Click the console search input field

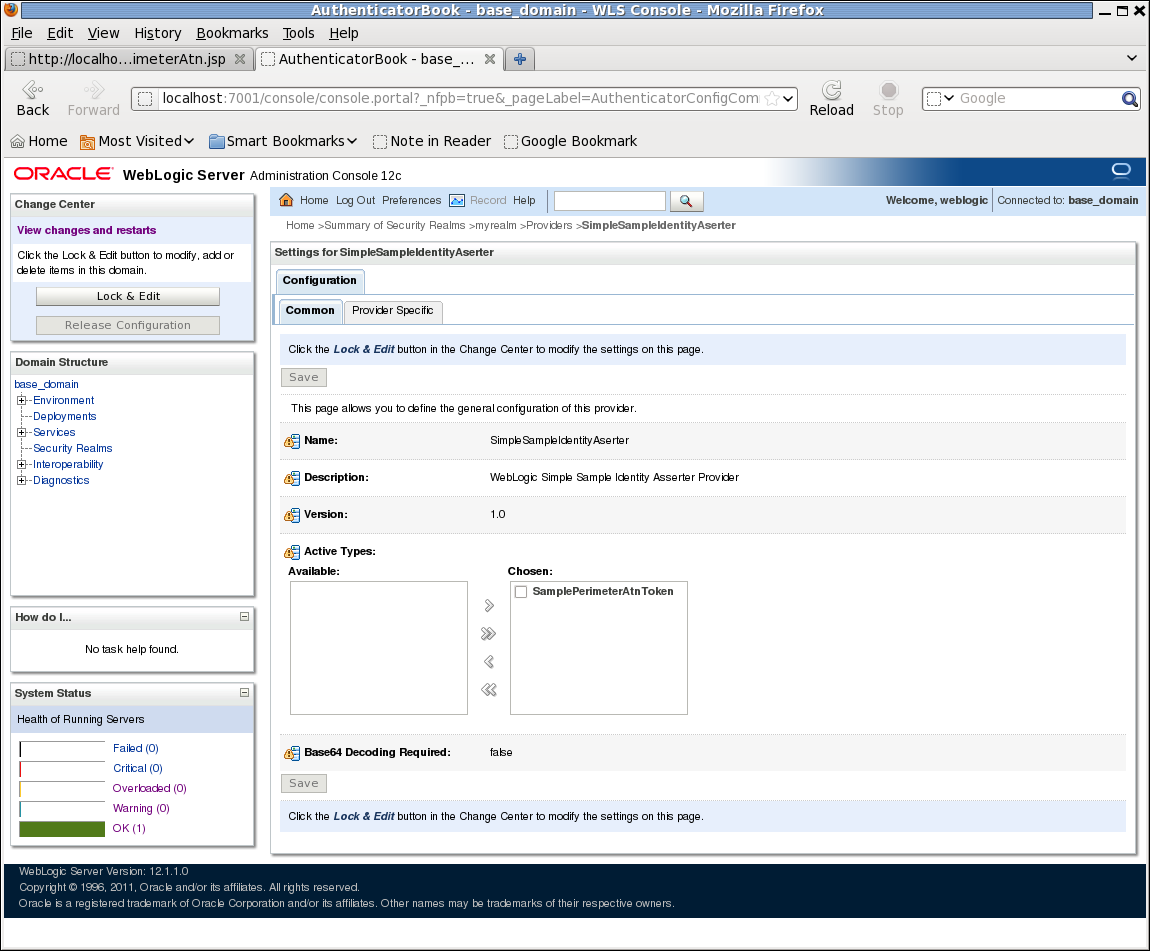[x=609, y=200]
